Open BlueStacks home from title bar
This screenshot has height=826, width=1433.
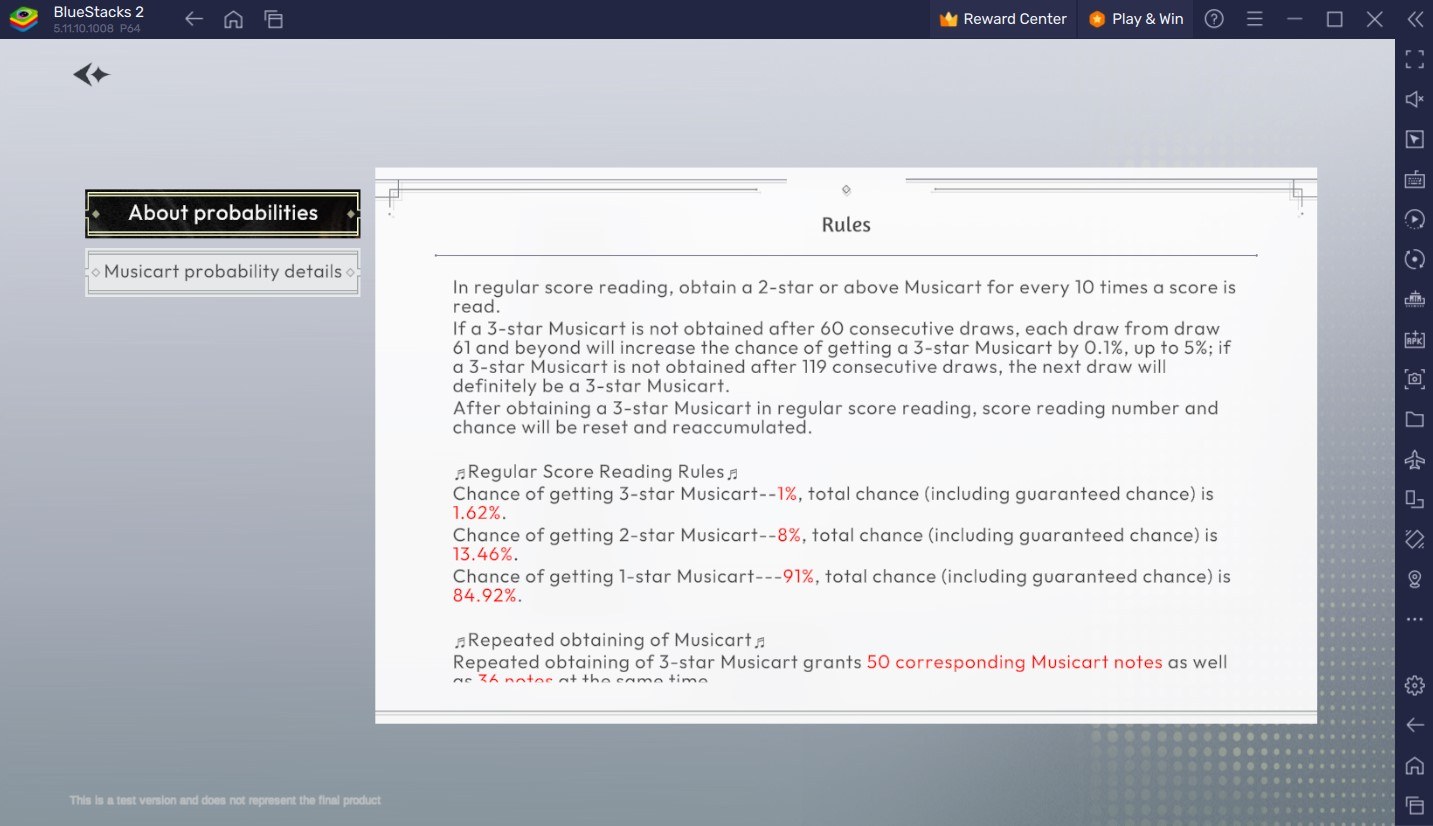[233, 19]
